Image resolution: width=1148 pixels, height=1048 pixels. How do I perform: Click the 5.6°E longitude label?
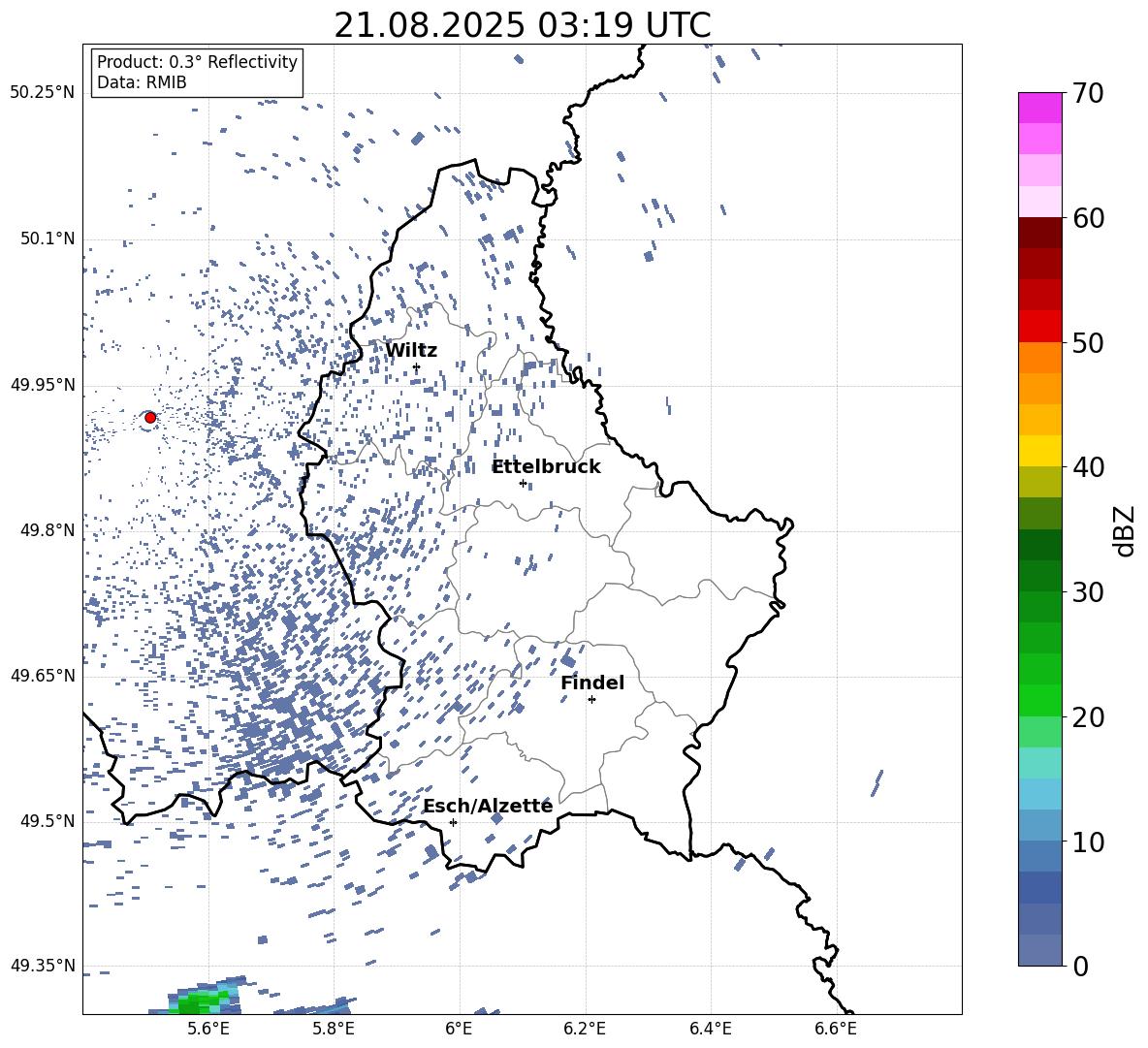(x=208, y=1029)
